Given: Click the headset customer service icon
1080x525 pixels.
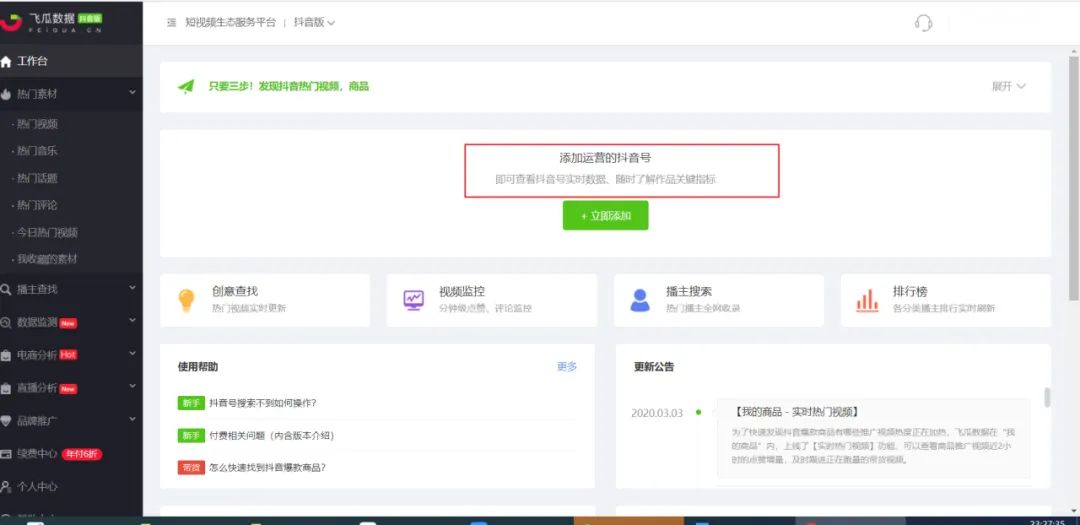Looking at the screenshot, I should pos(923,22).
